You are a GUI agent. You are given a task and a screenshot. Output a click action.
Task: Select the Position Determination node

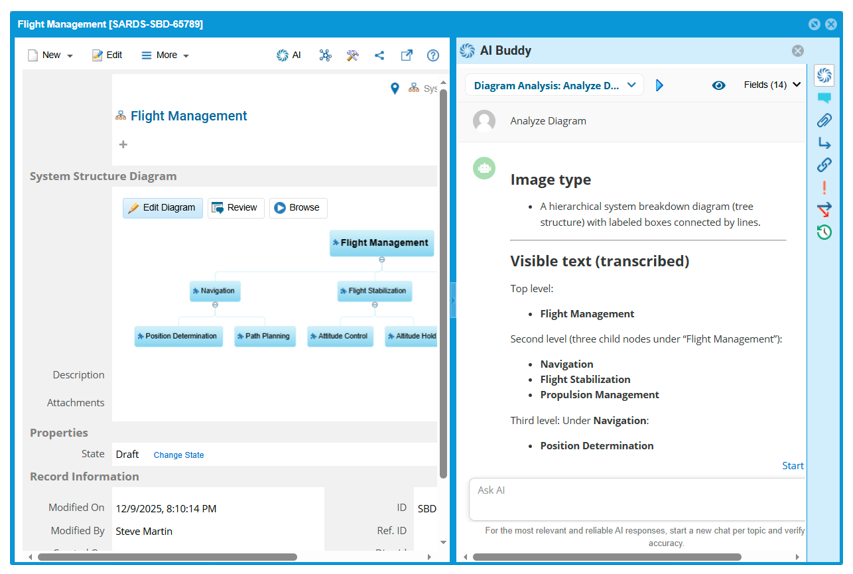pos(178,336)
